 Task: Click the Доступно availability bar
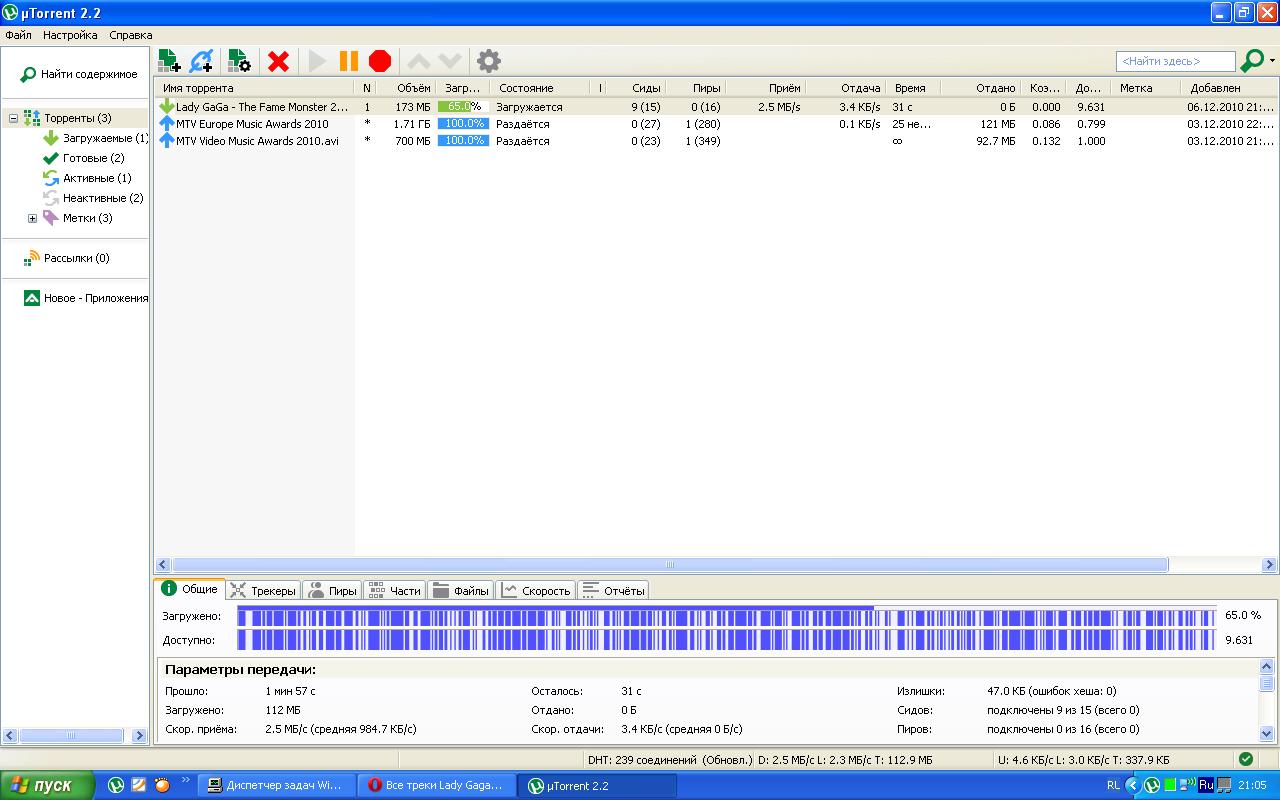[726, 640]
